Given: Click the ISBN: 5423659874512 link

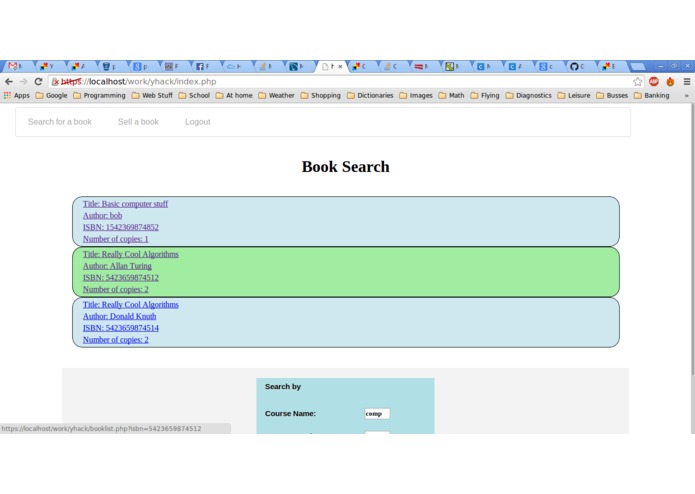Looking at the screenshot, I should click(x=121, y=277).
